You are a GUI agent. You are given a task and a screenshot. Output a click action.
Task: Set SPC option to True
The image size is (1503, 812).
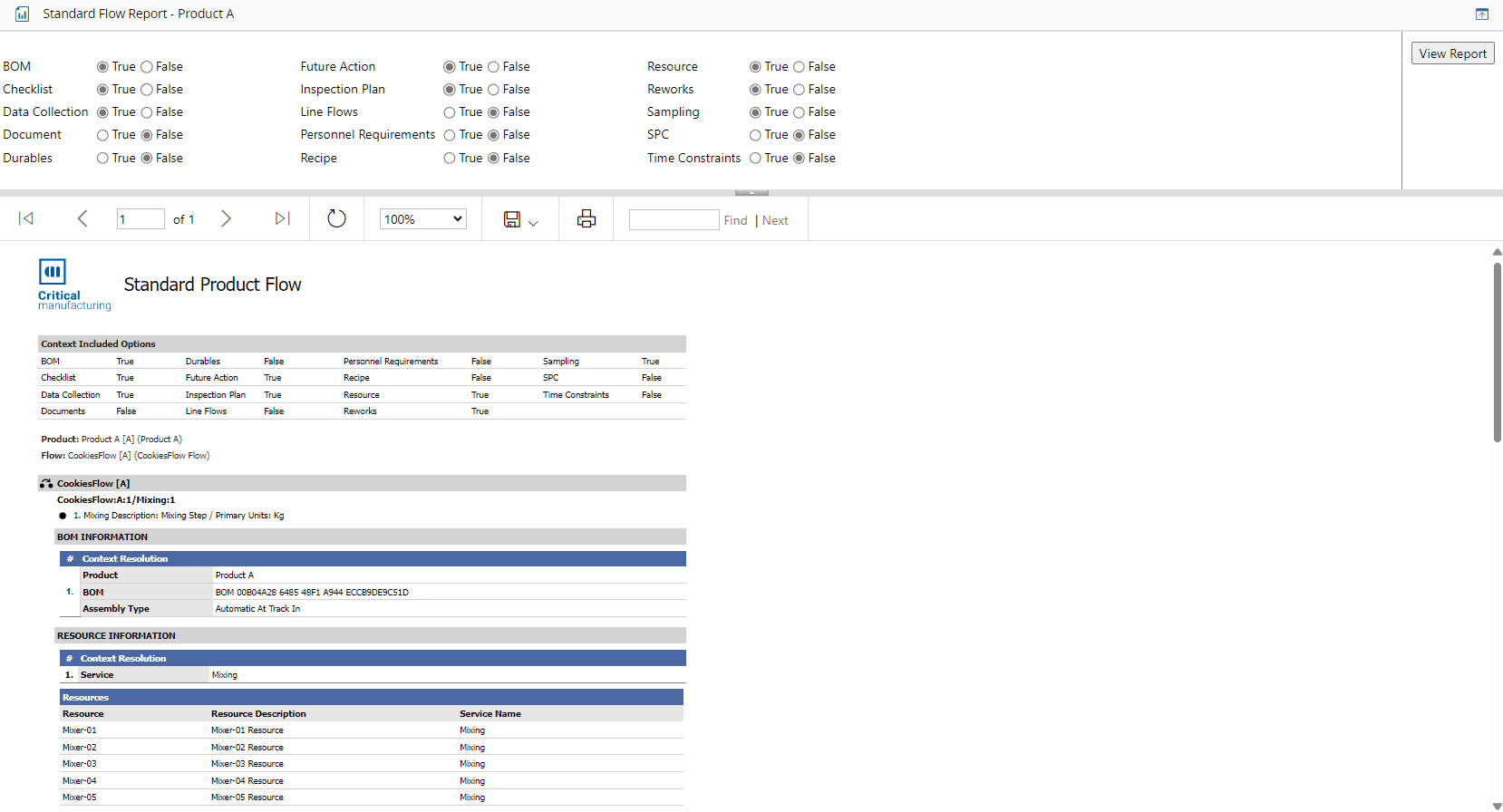[x=755, y=135]
